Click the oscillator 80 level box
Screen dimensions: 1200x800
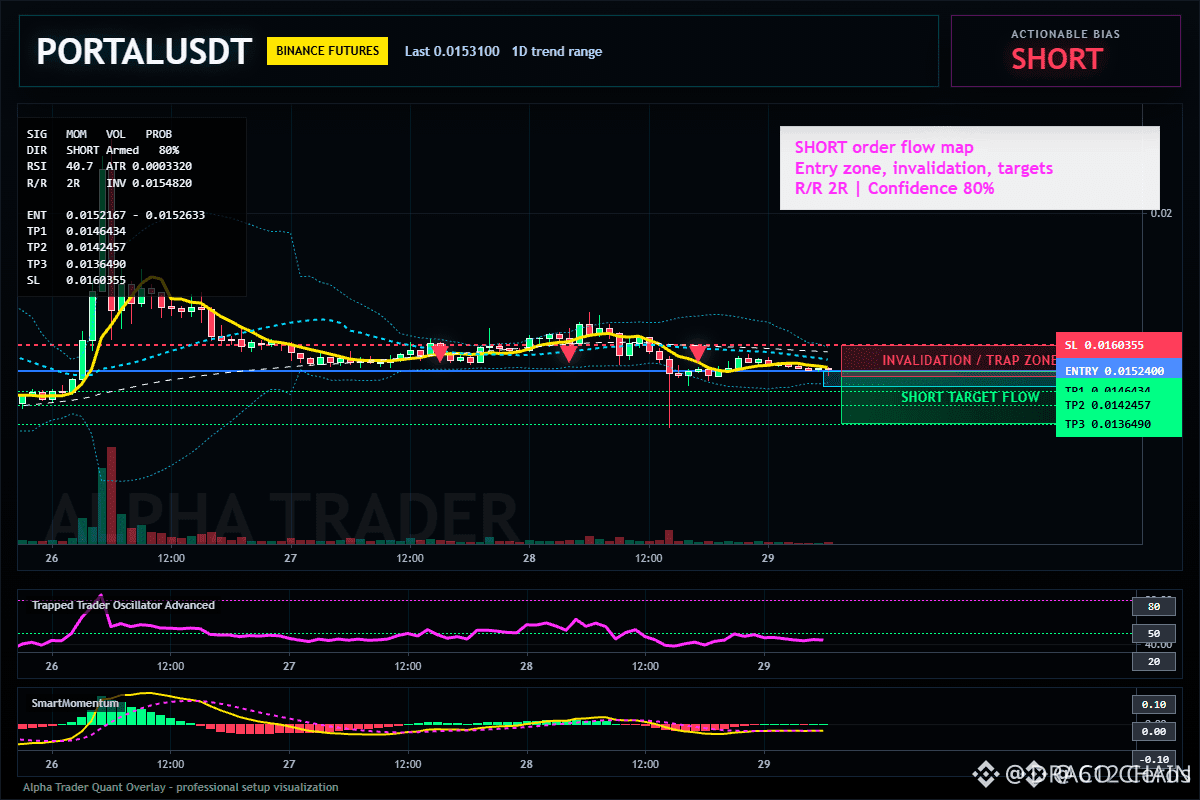tap(1153, 606)
